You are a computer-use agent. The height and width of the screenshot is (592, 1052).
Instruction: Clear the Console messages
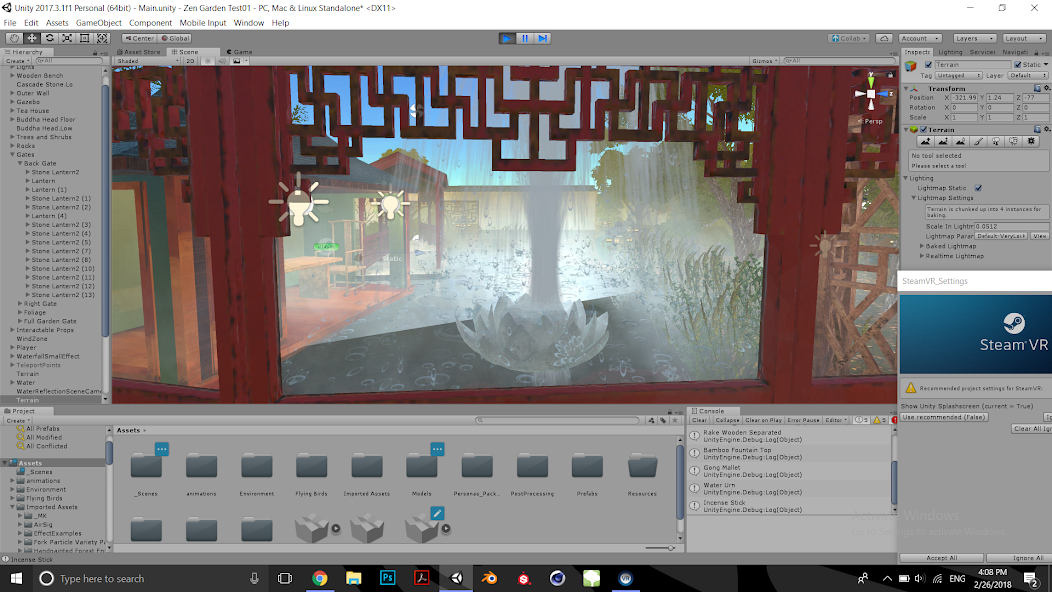point(700,420)
